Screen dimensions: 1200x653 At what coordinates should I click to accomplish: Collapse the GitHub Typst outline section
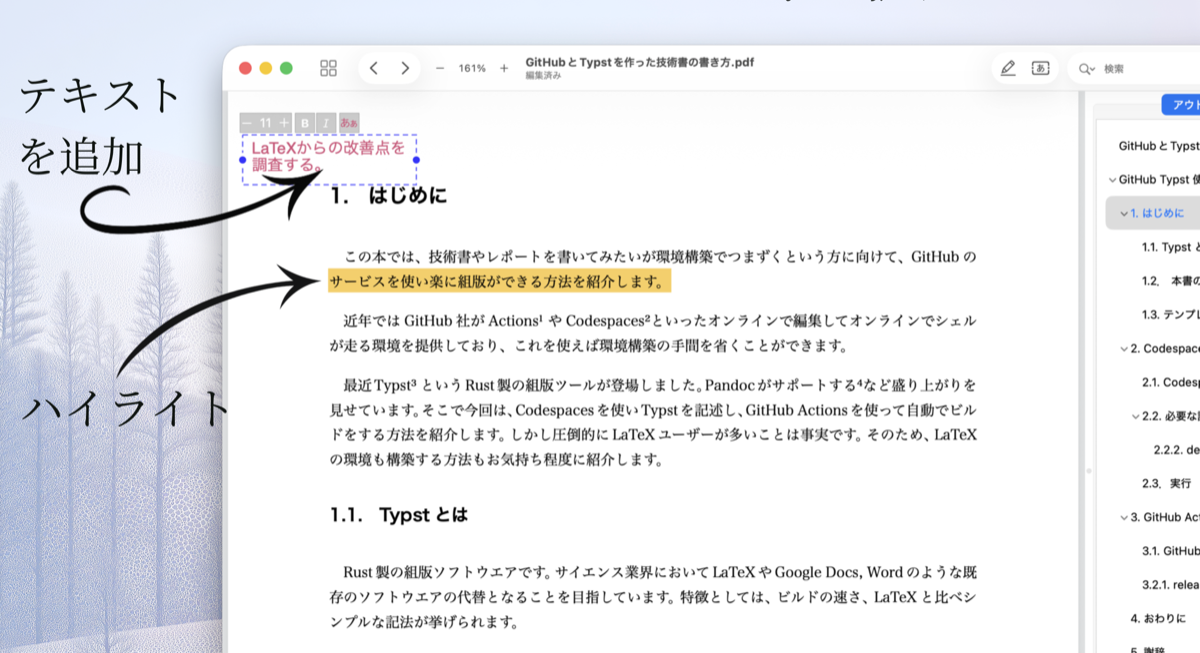point(1112,180)
